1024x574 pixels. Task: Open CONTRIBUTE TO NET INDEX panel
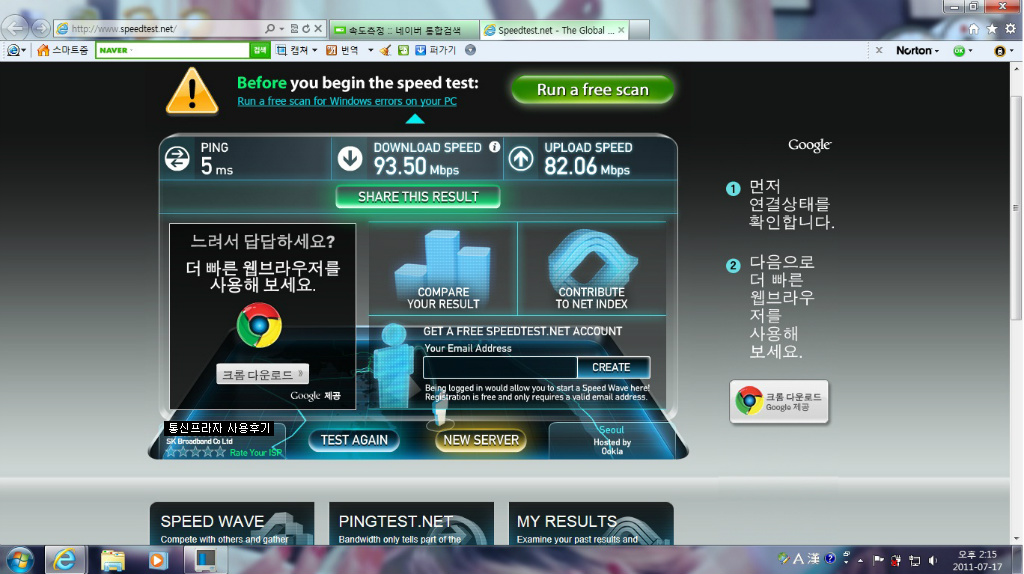tap(592, 269)
